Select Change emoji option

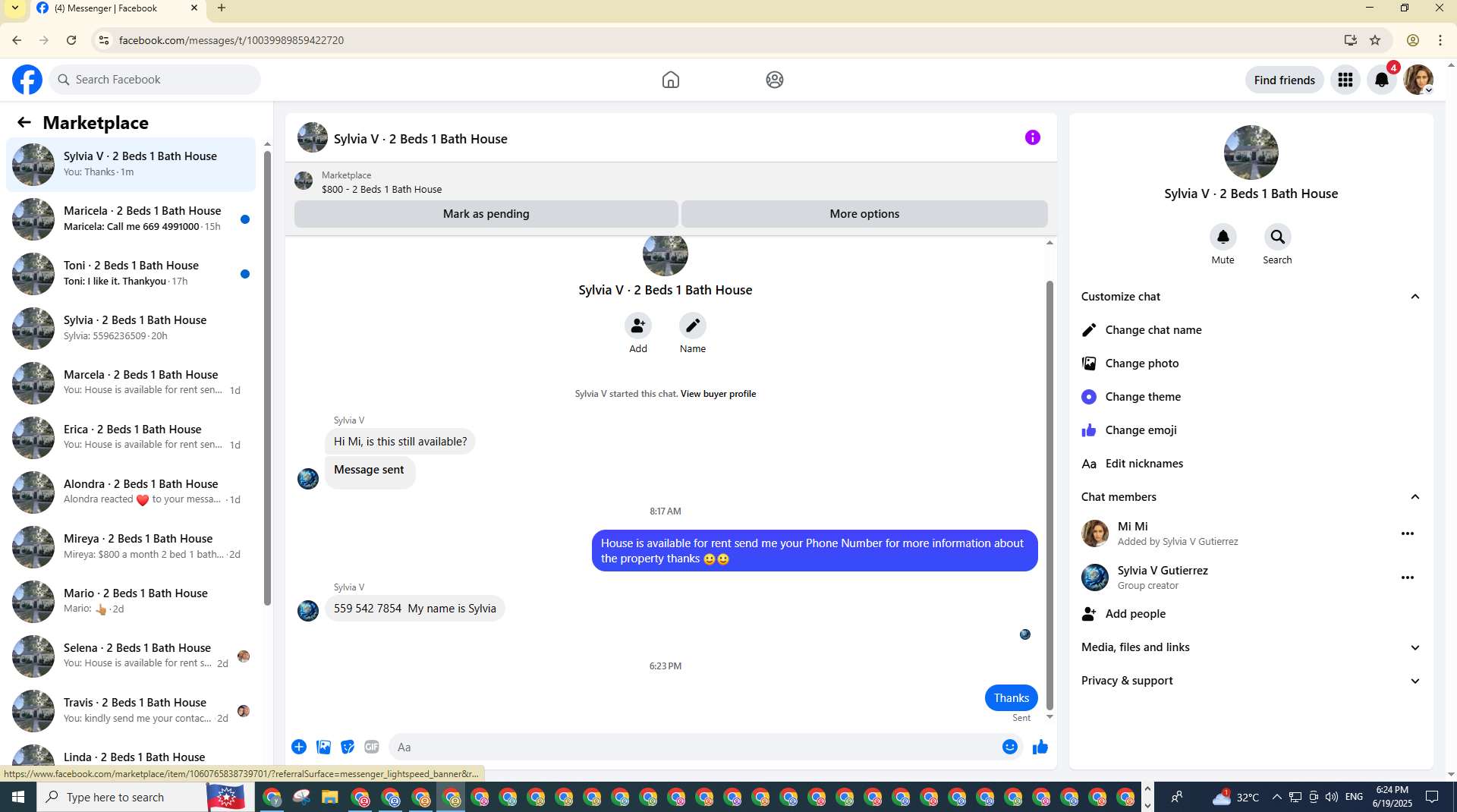1251,430
